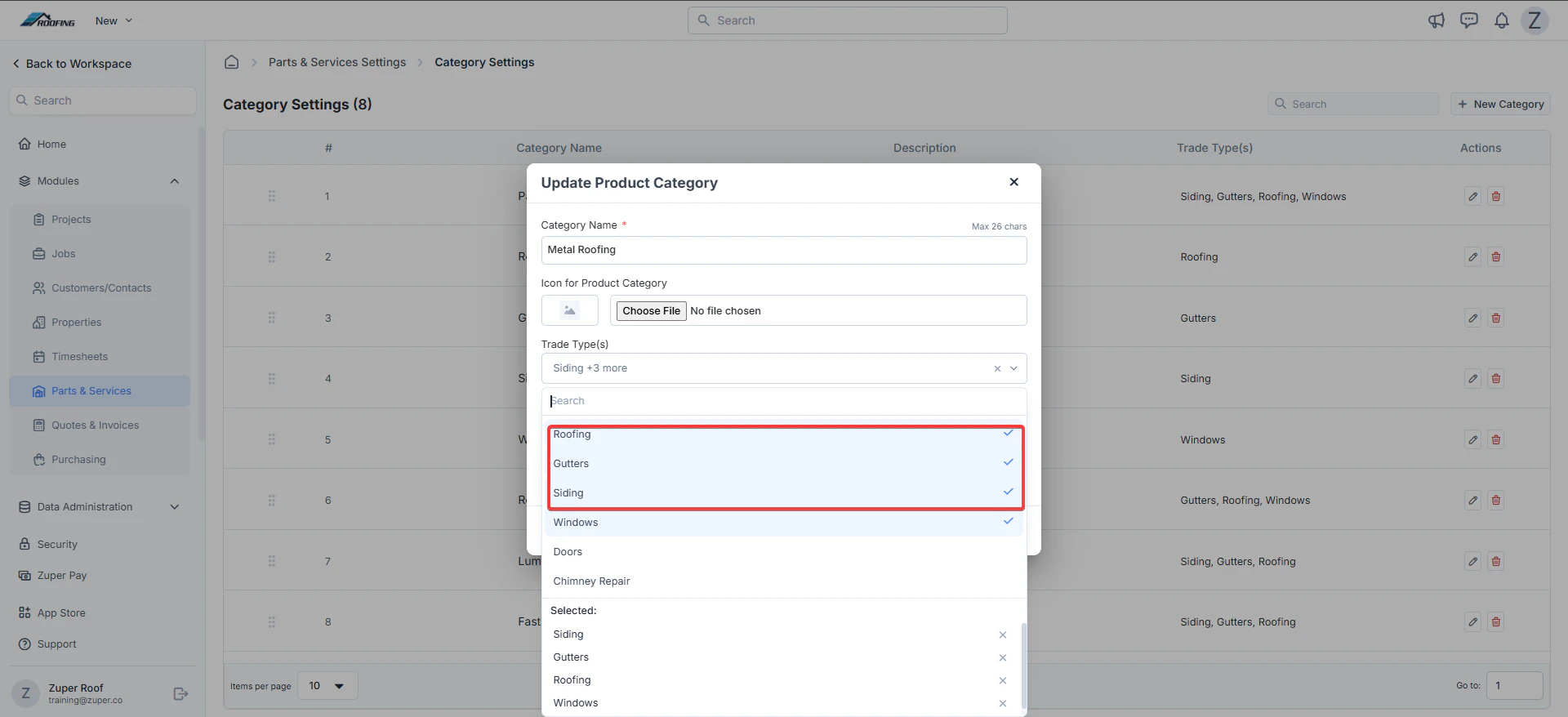Click the logout icon beside Zuper Roof
The image size is (1568, 717).
180,693
